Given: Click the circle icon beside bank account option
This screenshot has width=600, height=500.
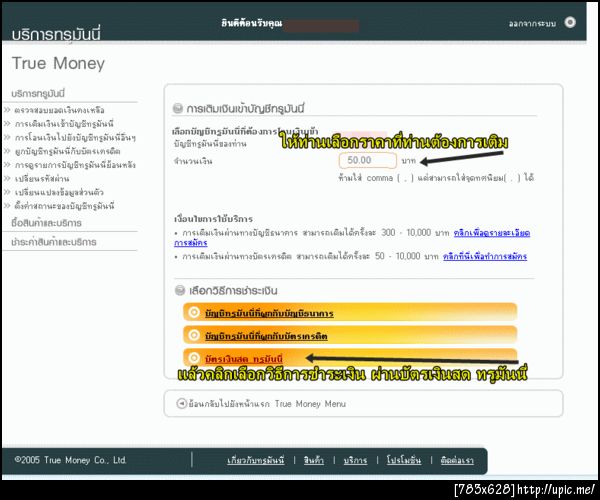Looking at the screenshot, I should (x=194, y=313).
